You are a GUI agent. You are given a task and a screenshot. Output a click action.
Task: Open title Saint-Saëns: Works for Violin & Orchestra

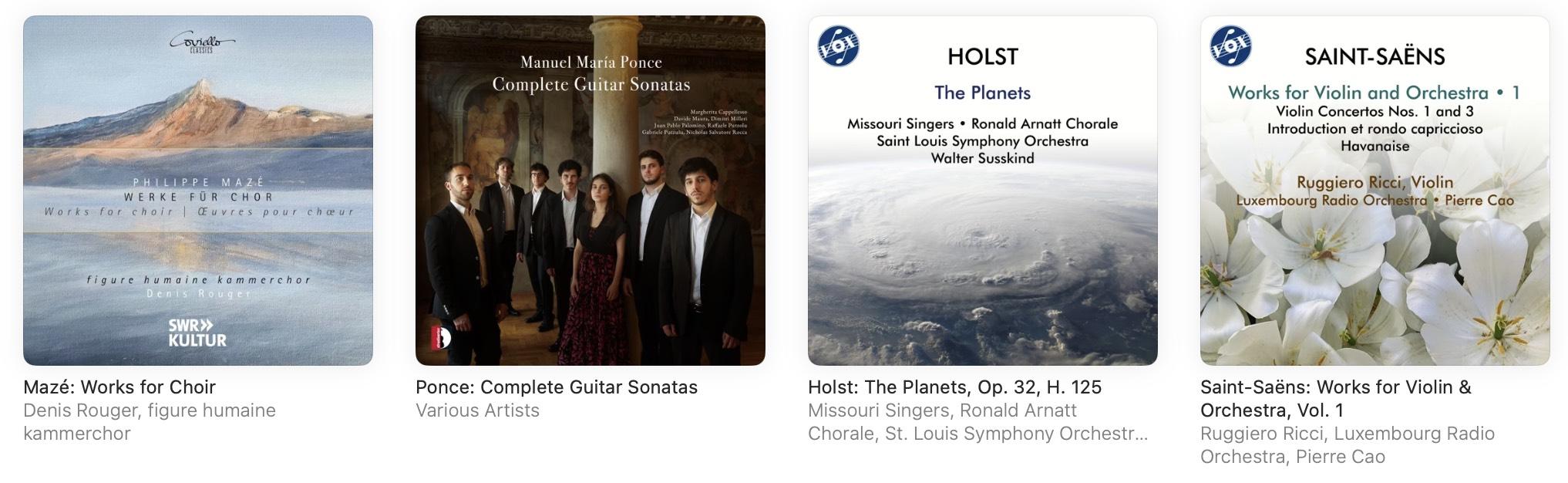coord(1336,399)
